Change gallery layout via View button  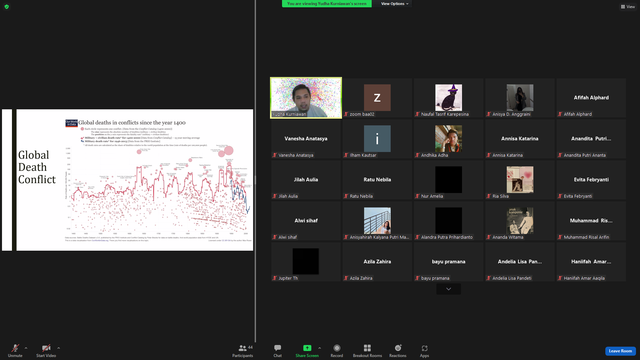pyautogui.click(x=628, y=7)
